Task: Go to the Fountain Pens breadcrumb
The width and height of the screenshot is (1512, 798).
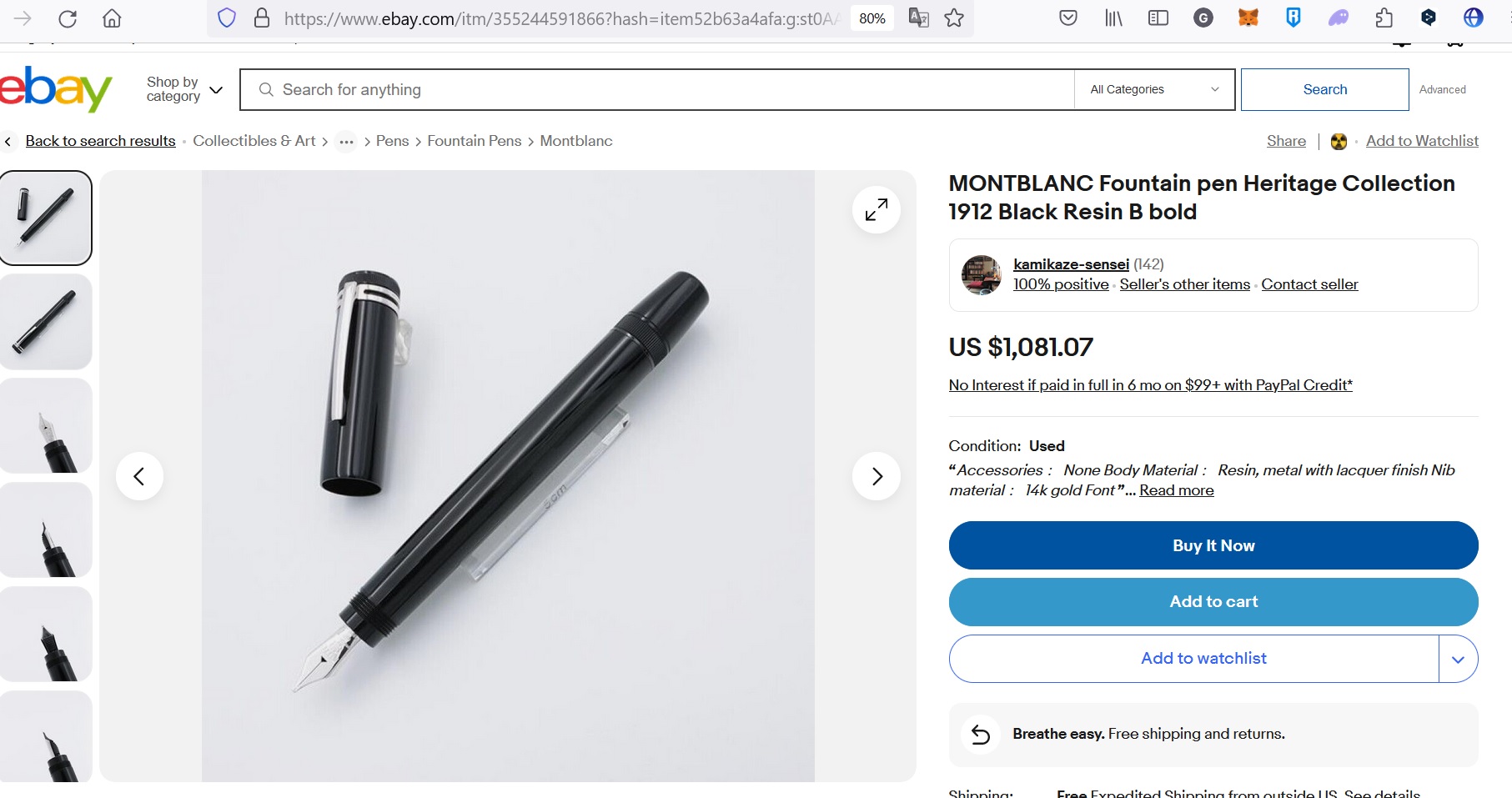Action: (x=474, y=141)
